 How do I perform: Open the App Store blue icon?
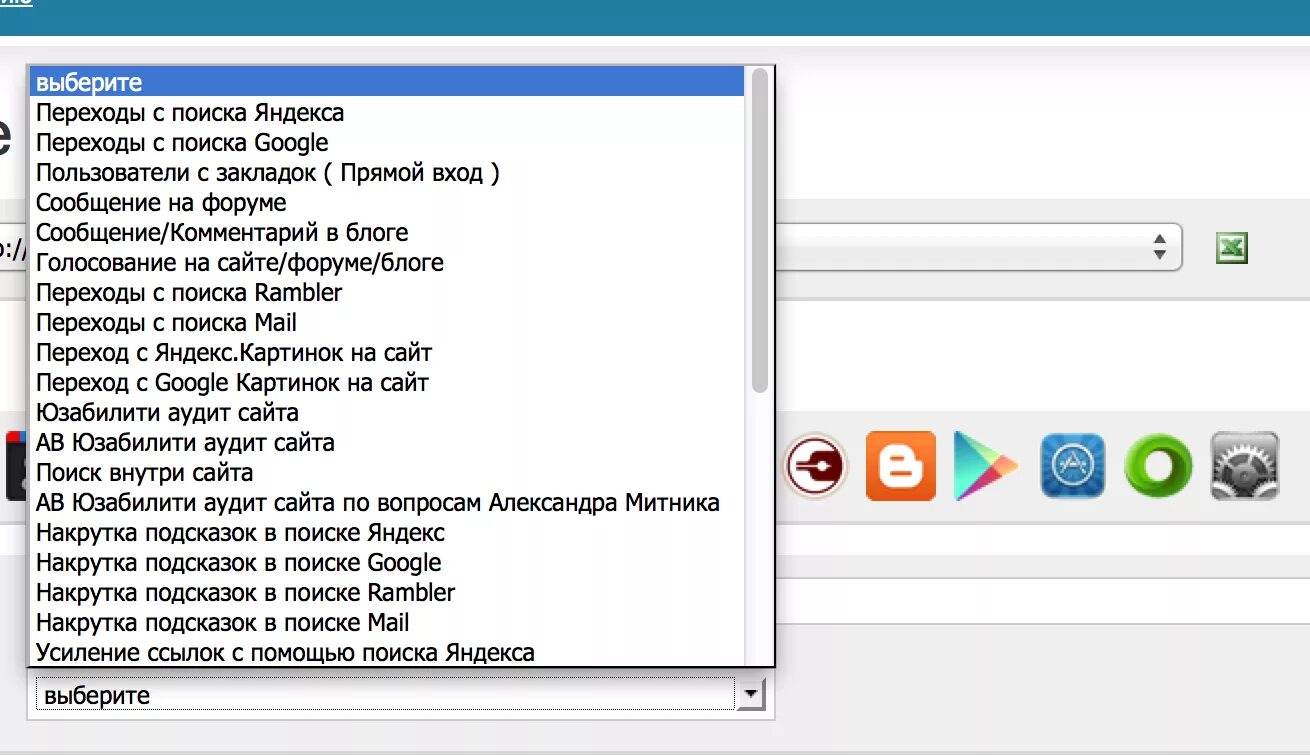[1073, 466]
